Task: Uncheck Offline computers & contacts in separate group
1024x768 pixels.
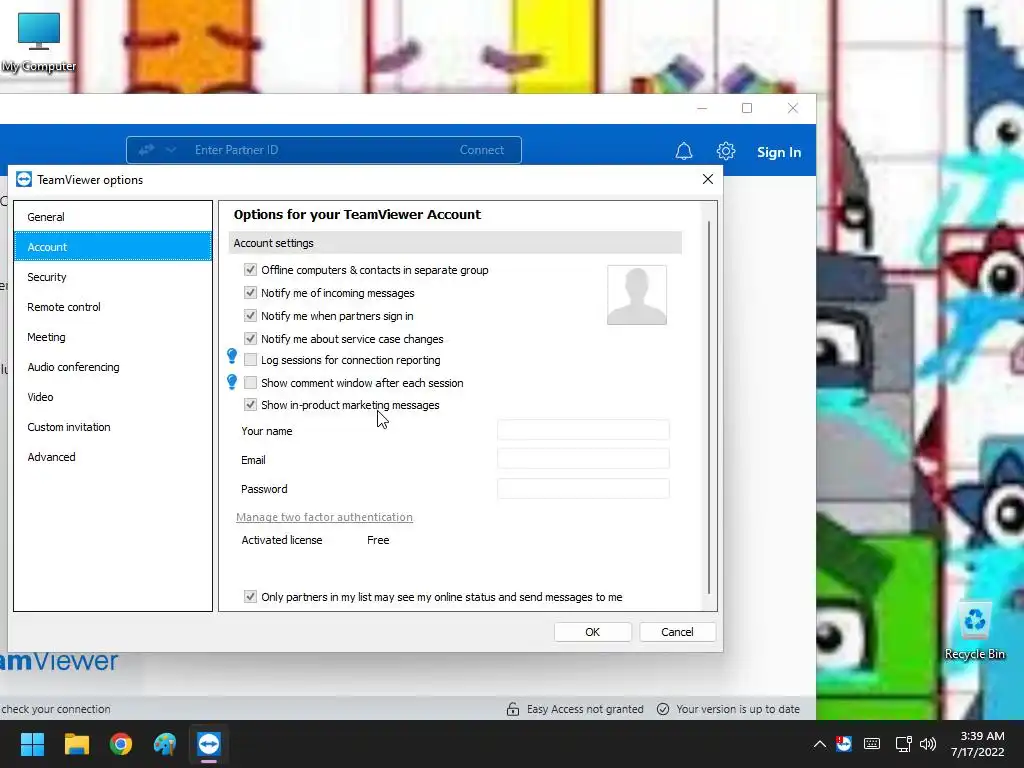Action: pos(250,270)
